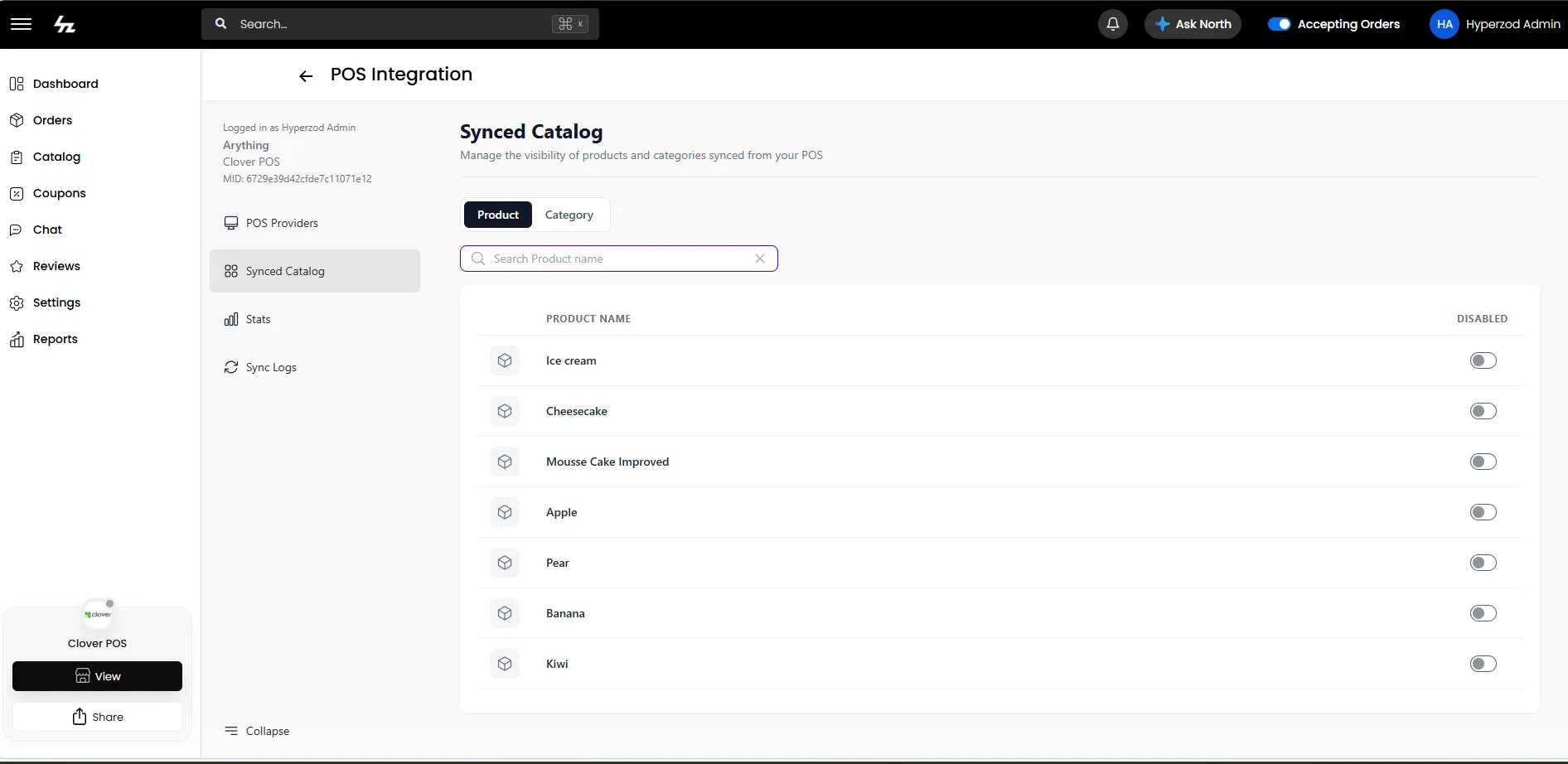Open the Stats section
1568x764 pixels.
[x=248, y=319]
